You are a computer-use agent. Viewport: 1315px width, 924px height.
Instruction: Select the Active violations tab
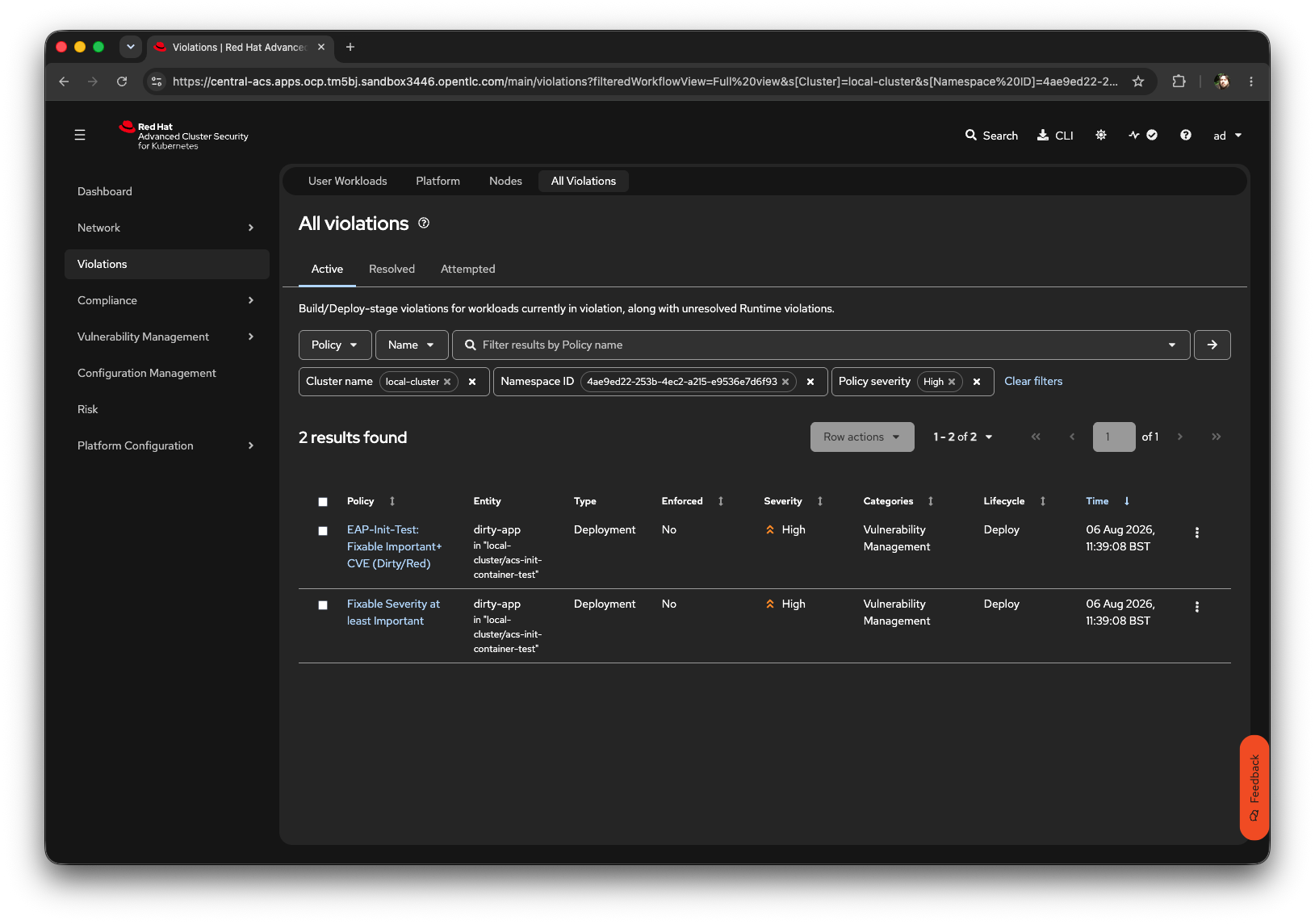327,269
